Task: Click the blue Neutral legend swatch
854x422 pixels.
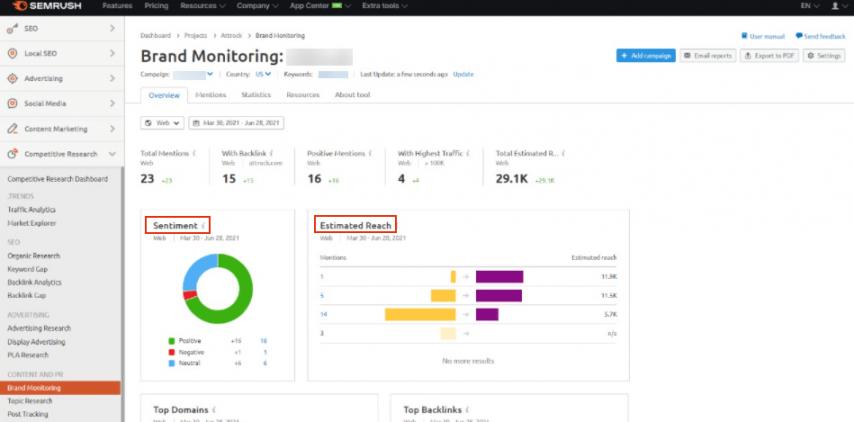Action: click(172, 363)
